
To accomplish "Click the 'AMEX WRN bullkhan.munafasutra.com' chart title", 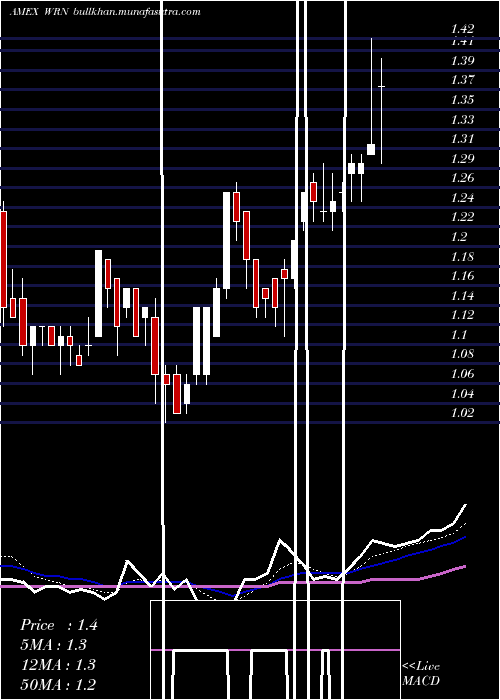I will (x=105, y=12).
